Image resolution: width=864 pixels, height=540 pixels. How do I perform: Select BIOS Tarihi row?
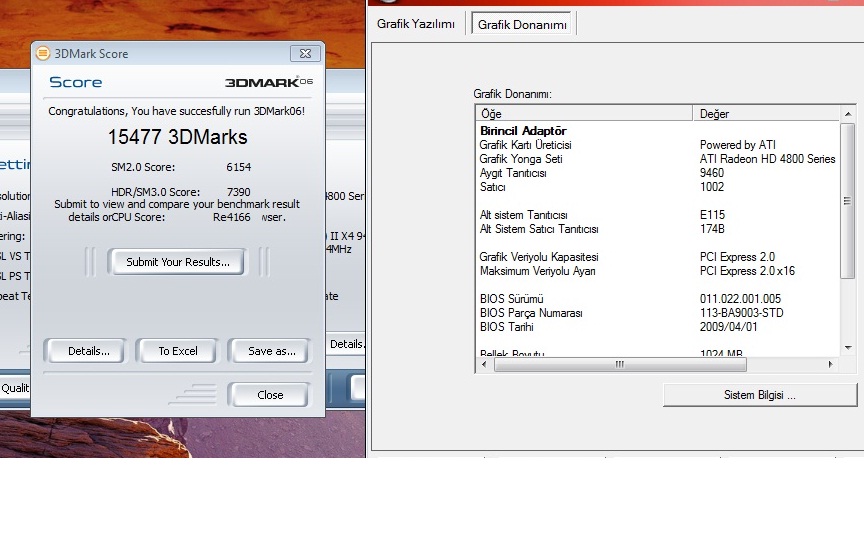click(658, 327)
